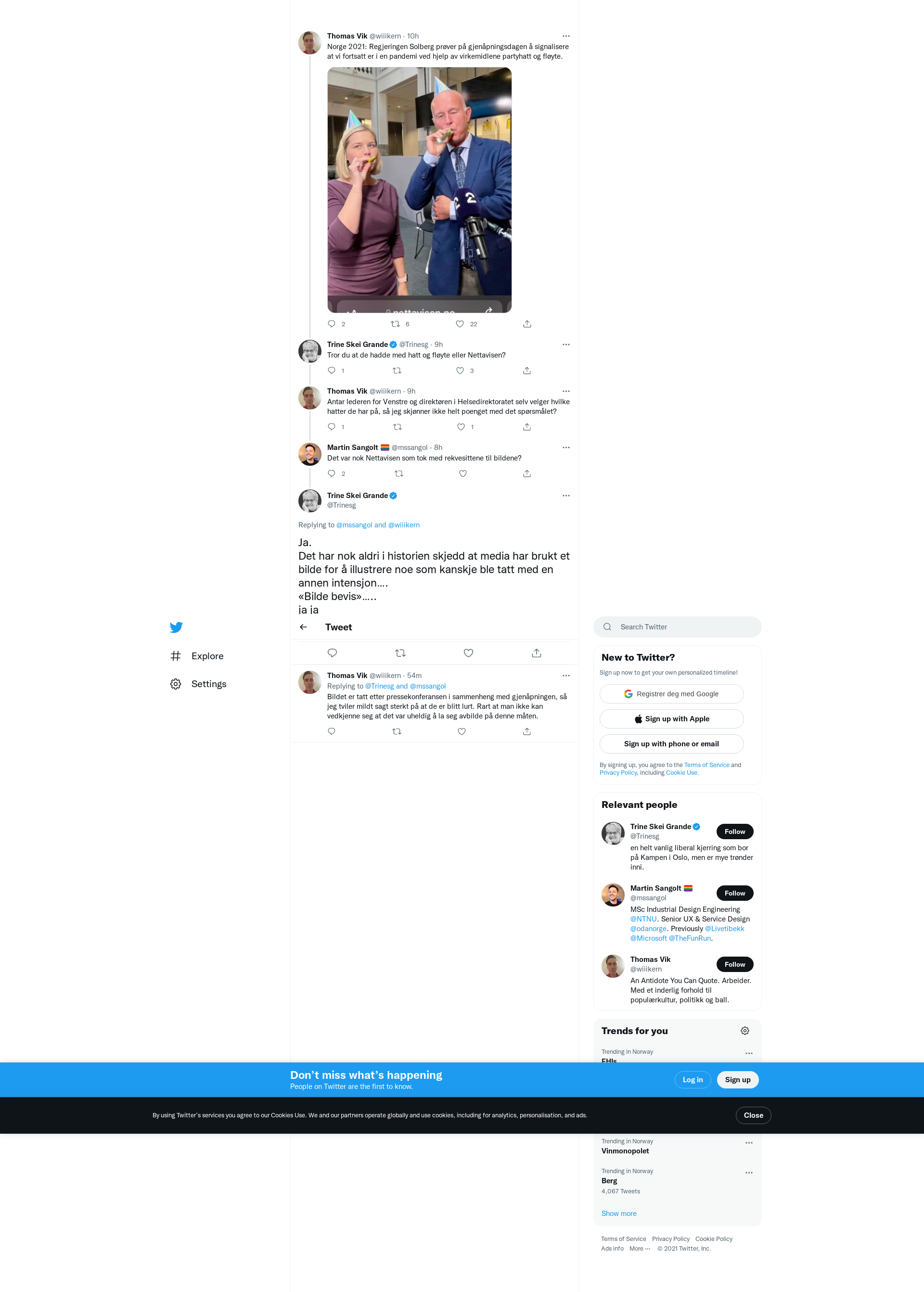Screen dimensions: 924x1292
Task: Sign up with Google (Registrer deg med Google)
Action: tap(671, 694)
